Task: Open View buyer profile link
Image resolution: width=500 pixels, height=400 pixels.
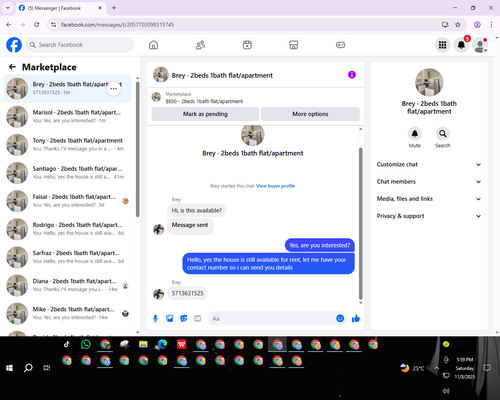Action: coord(275,186)
